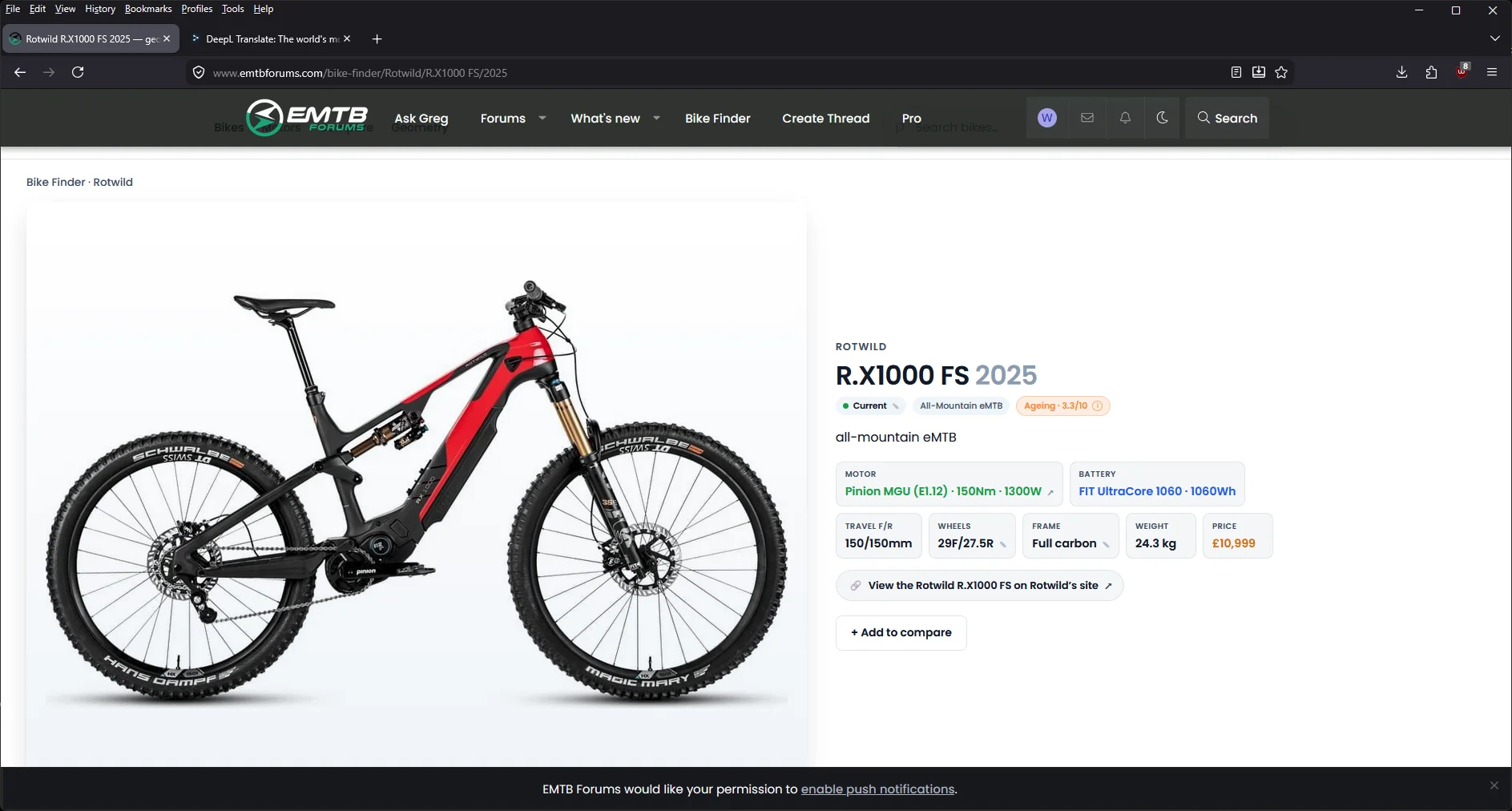The image size is (1512, 811).
Task: Click the R.X1000 FS 2025 heading
Action: coord(936,375)
